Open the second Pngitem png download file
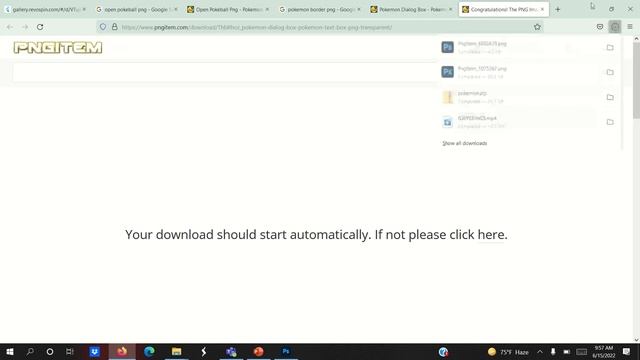640x360 pixels. point(518,72)
